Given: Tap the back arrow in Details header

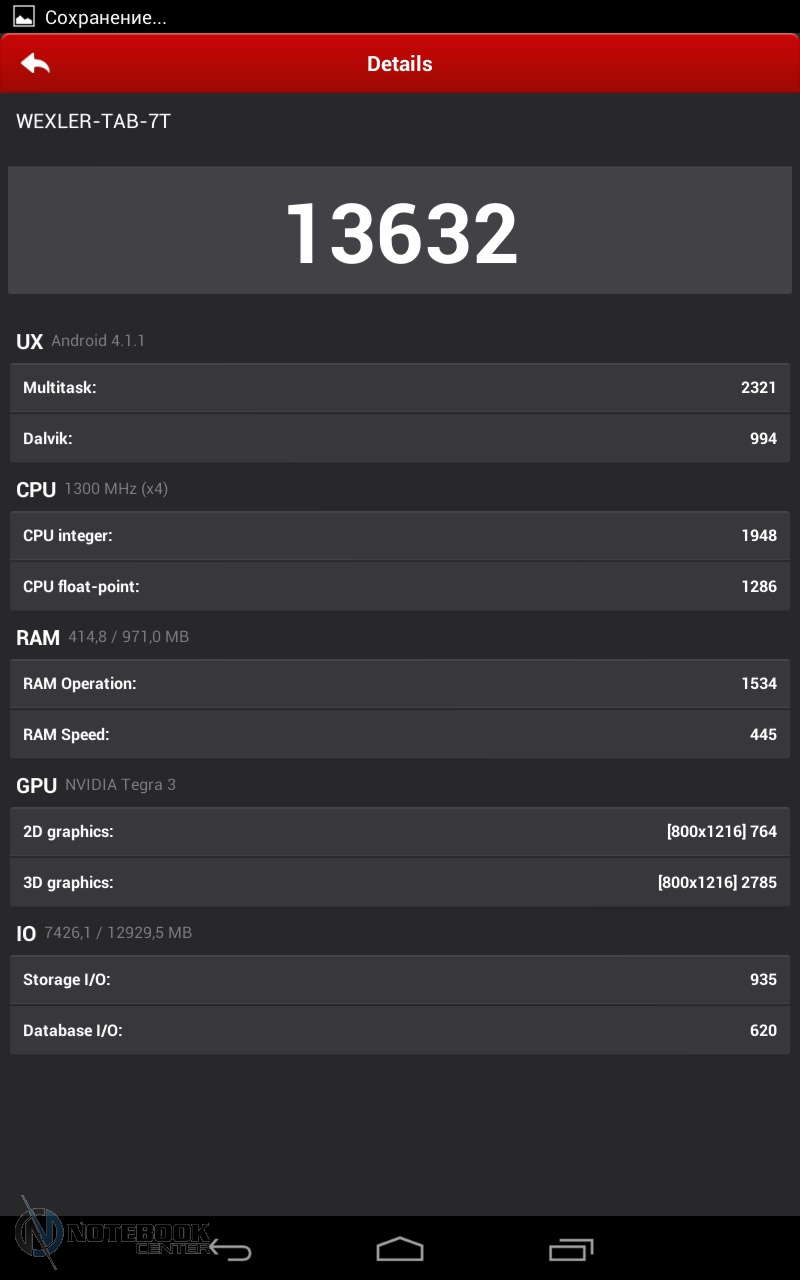Looking at the screenshot, I should tap(36, 64).
